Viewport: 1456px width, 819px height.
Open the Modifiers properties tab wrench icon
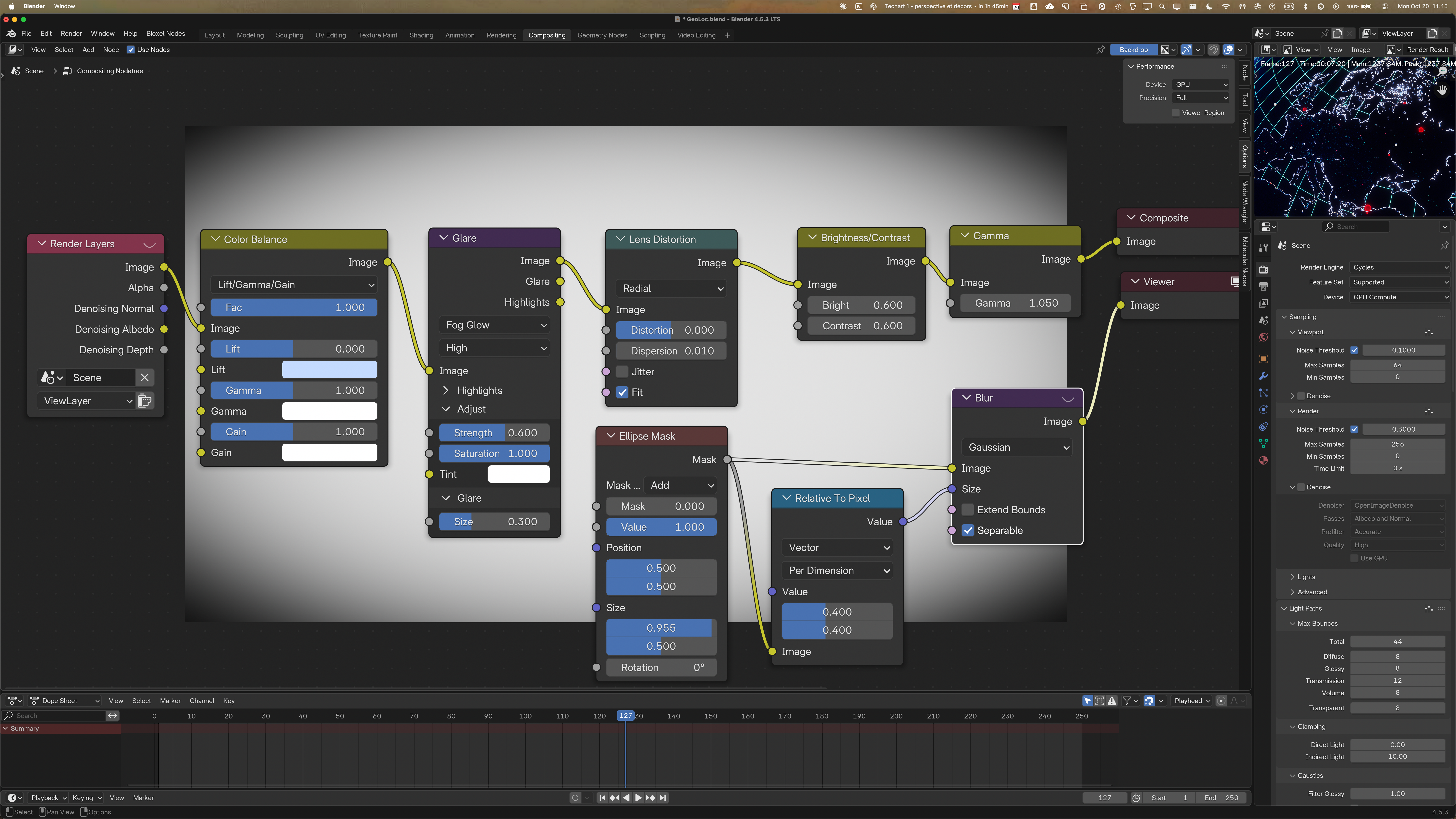tap(1263, 376)
